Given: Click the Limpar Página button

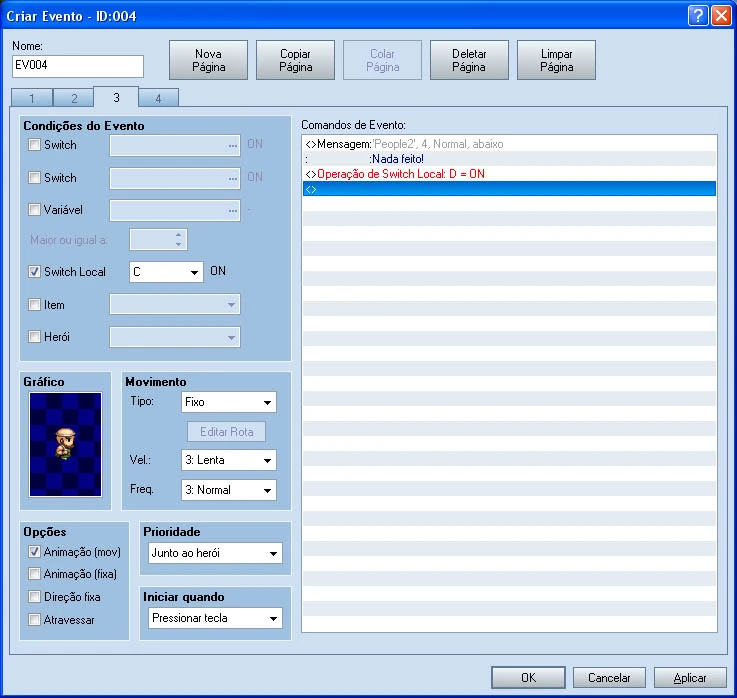Looking at the screenshot, I should pyautogui.click(x=557, y=60).
